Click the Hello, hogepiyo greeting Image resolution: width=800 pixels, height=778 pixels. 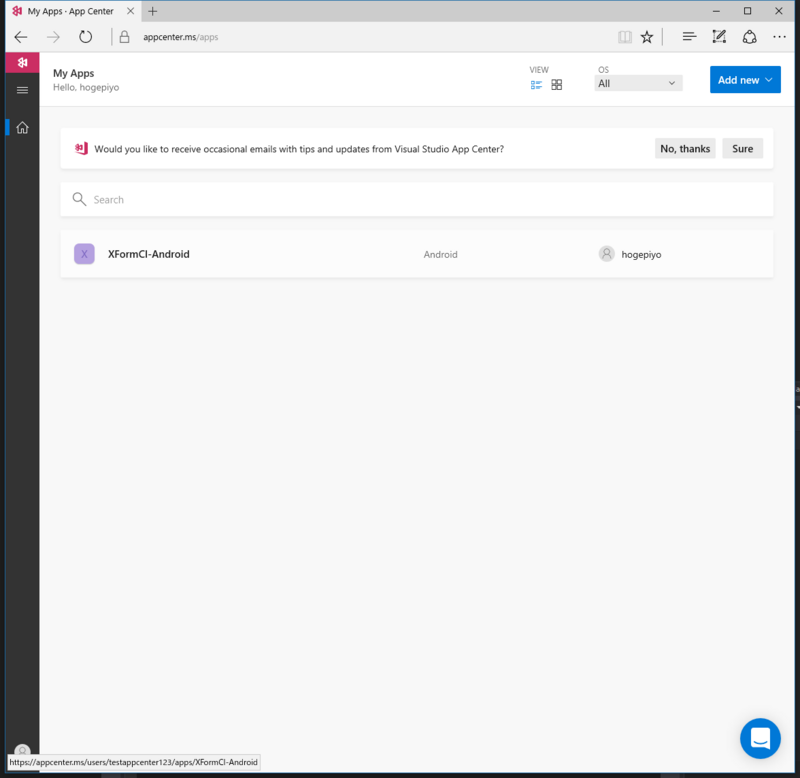click(x=86, y=87)
